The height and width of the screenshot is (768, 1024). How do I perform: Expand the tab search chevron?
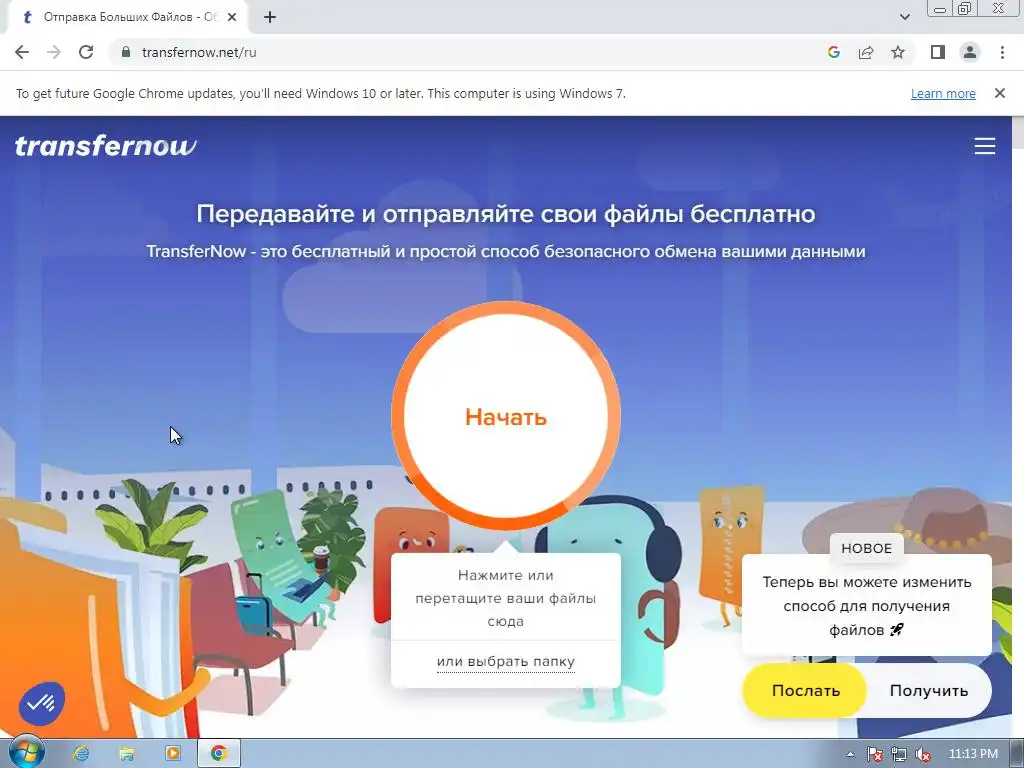click(x=904, y=17)
